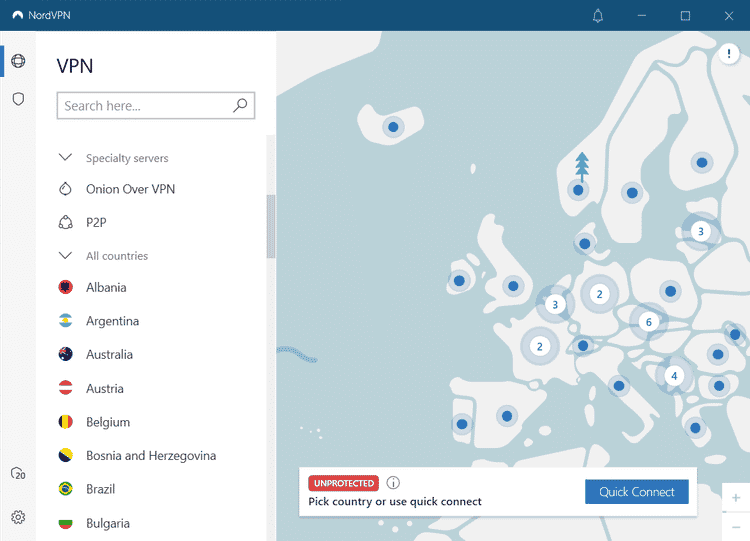750x541 pixels.
Task: Collapse the All countries section
Action: click(66, 256)
